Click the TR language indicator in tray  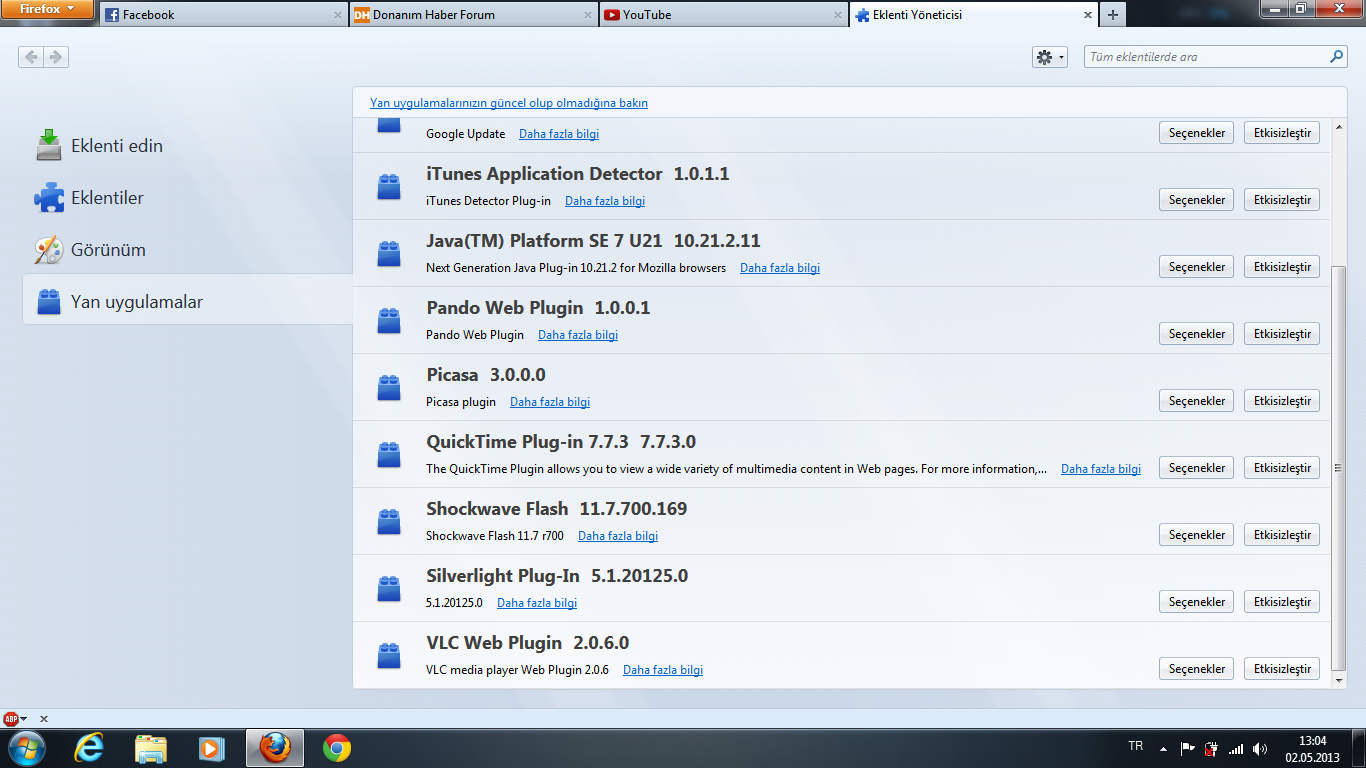tap(1135, 746)
